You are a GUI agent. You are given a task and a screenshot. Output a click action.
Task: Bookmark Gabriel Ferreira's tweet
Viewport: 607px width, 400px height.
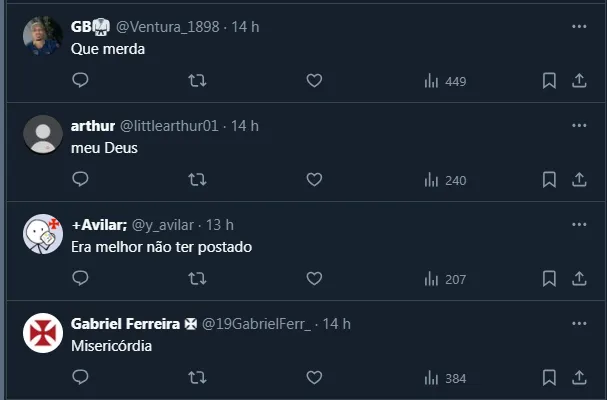[x=549, y=378]
